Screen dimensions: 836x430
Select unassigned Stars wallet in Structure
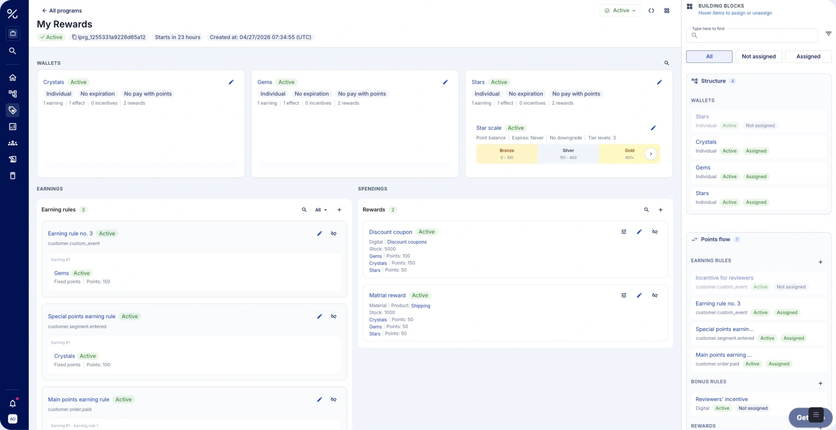[x=758, y=121]
